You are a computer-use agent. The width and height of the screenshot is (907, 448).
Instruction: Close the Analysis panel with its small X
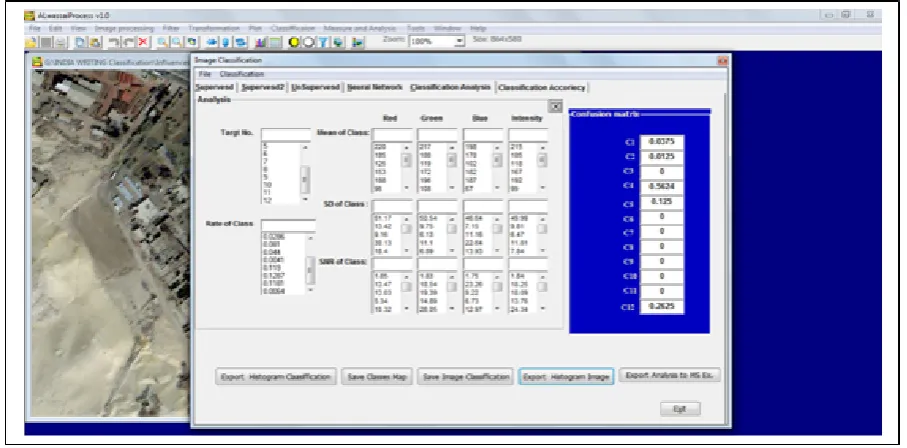coord(555,107)
